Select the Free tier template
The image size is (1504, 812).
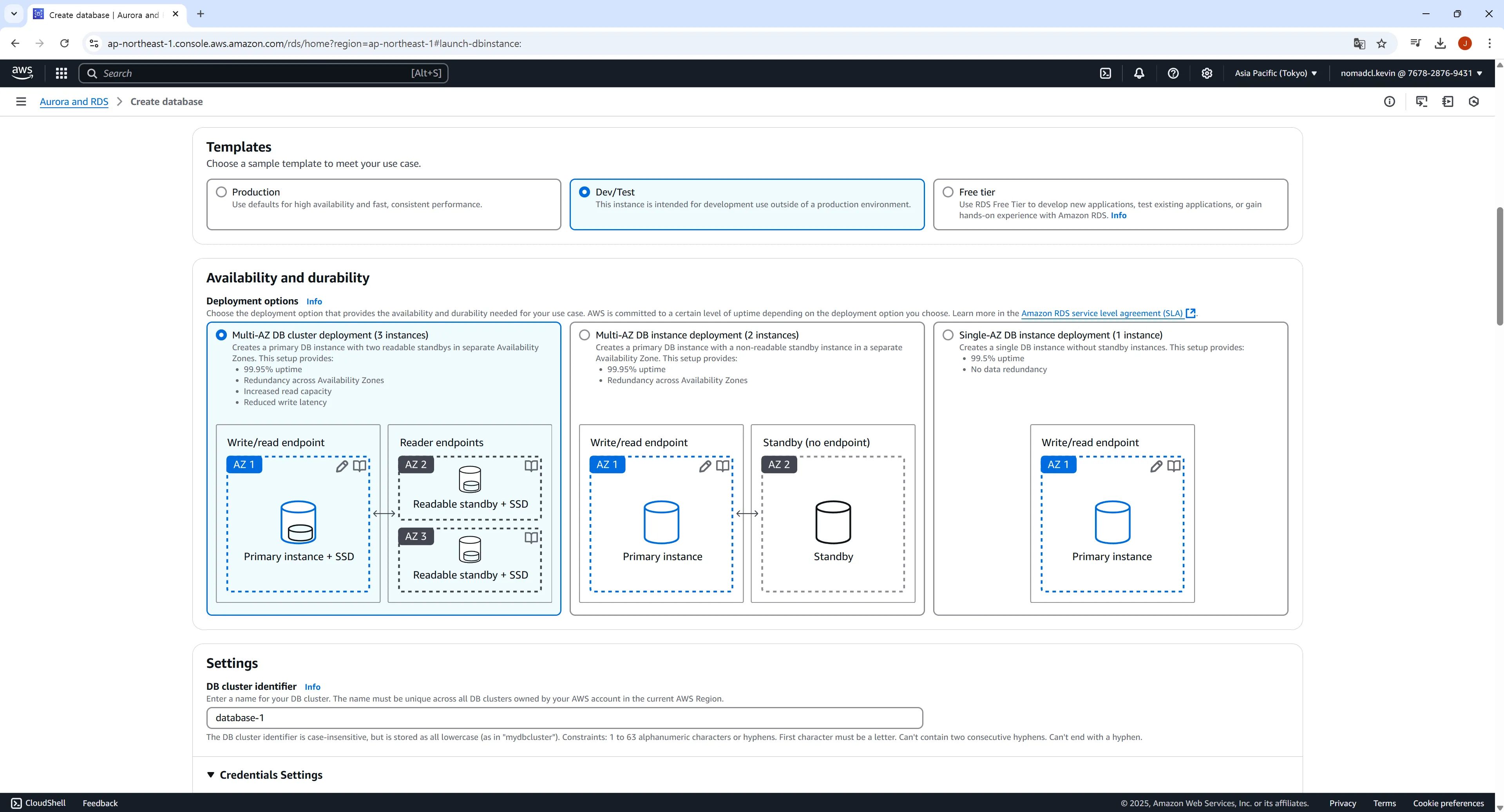[x=948, y=192]
